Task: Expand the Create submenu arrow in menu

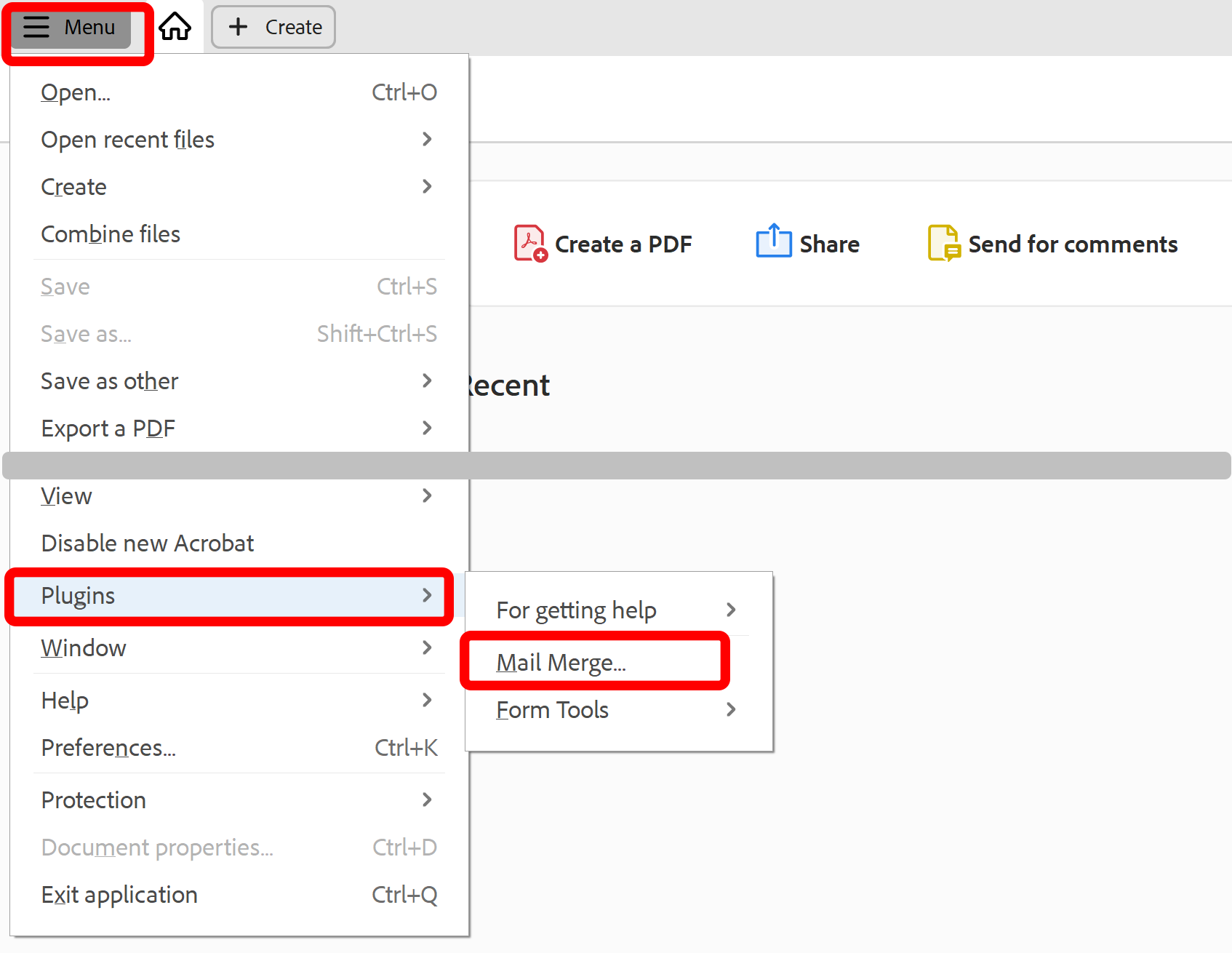Action: click(427, 186)
